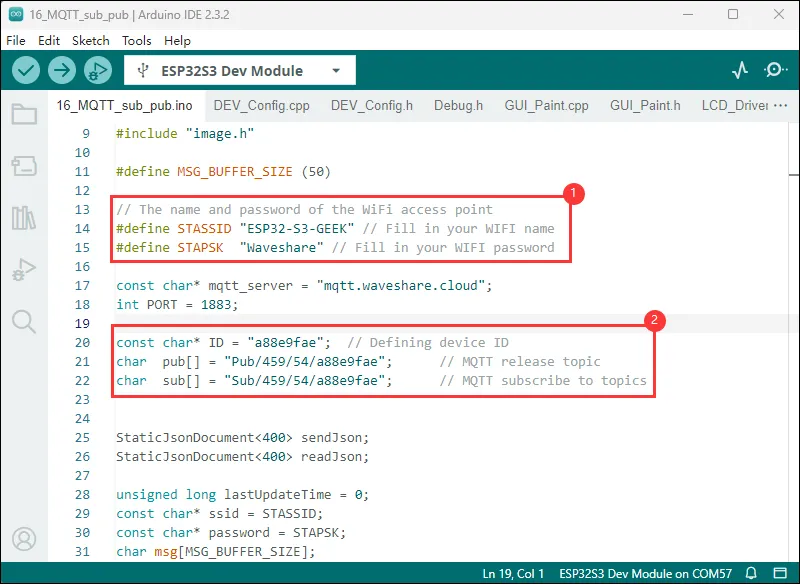Click the Verify checkmark button

pyautogui.click(x=26, y=70)
